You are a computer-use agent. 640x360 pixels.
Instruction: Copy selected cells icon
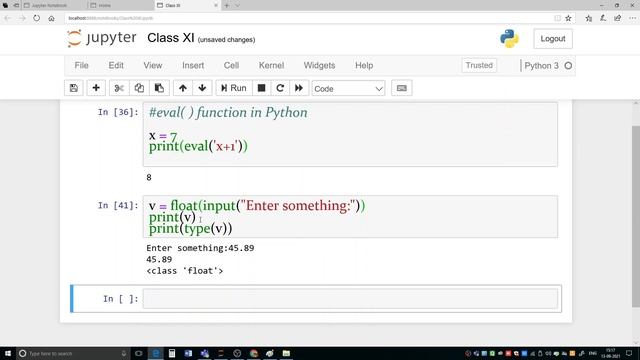pos(139,88)
